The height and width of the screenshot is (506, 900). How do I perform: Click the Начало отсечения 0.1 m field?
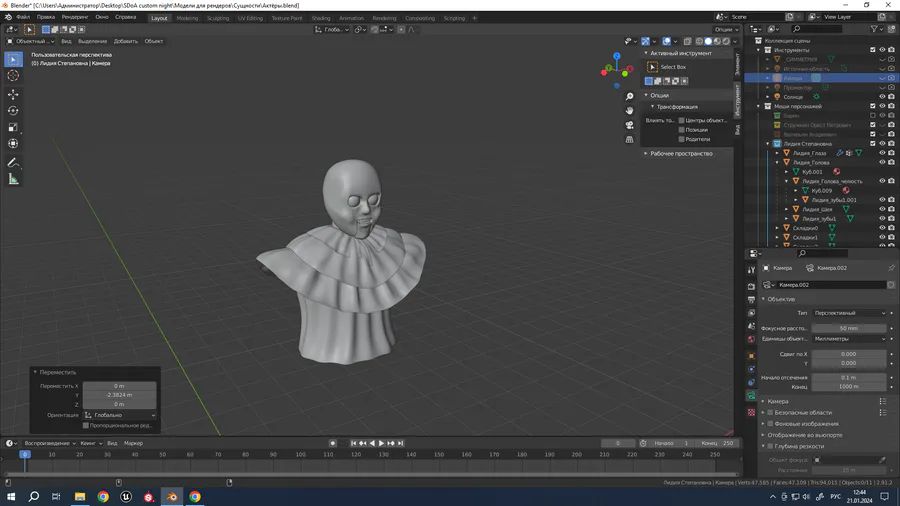coord(849,377)
